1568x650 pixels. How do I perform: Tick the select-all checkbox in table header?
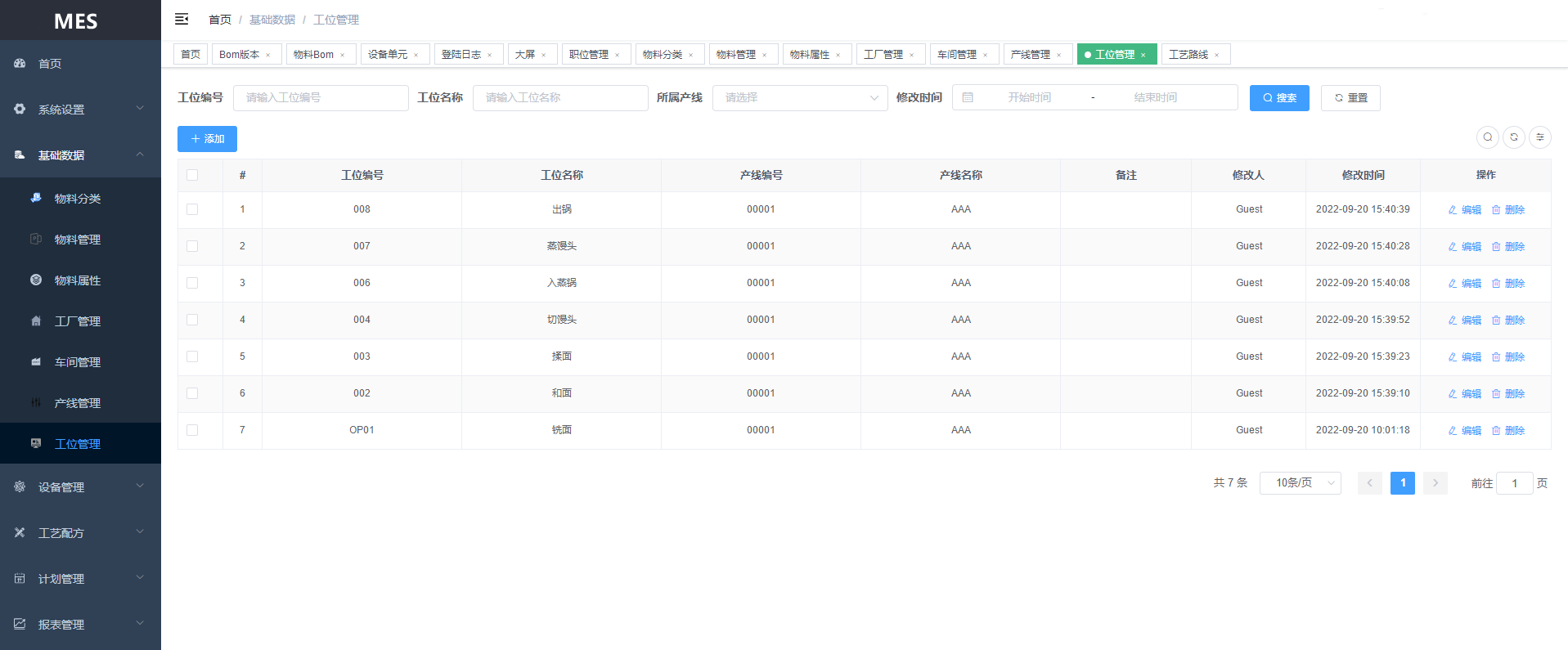pyautogui.click(x=192, y=175)
